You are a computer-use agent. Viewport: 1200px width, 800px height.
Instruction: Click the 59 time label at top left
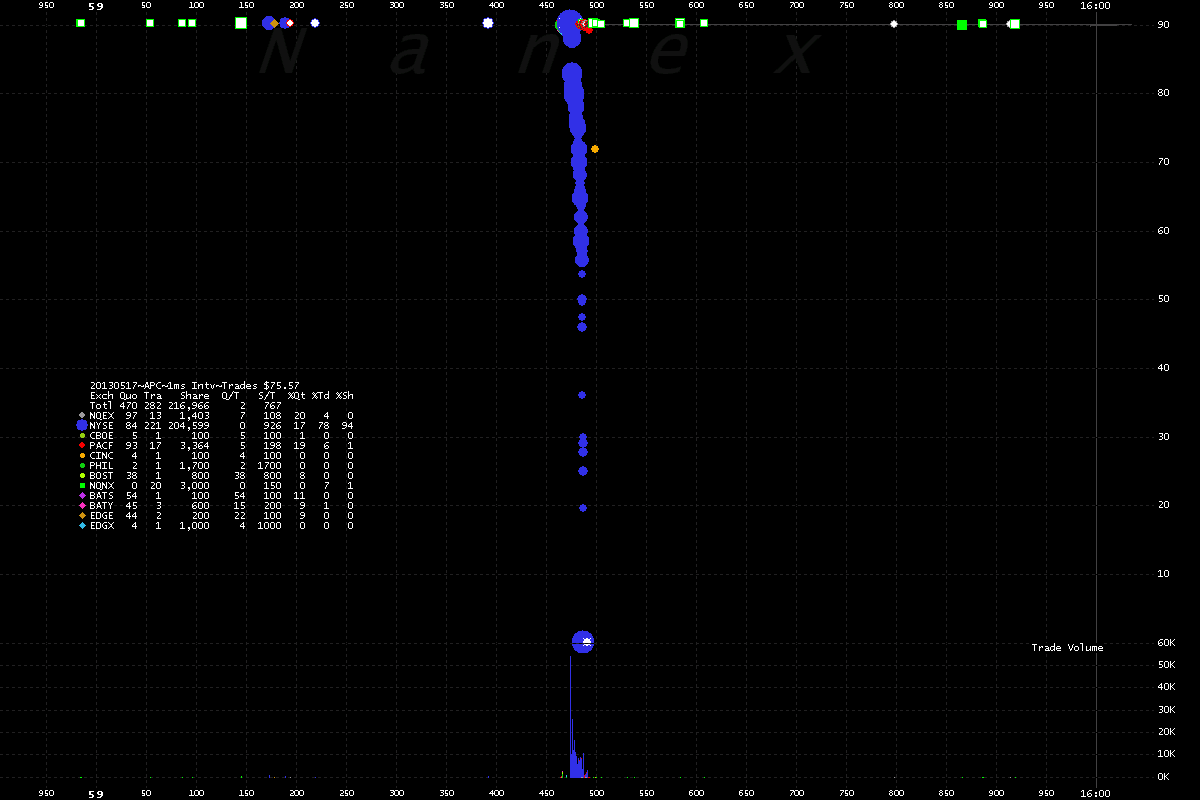[96, 6]
